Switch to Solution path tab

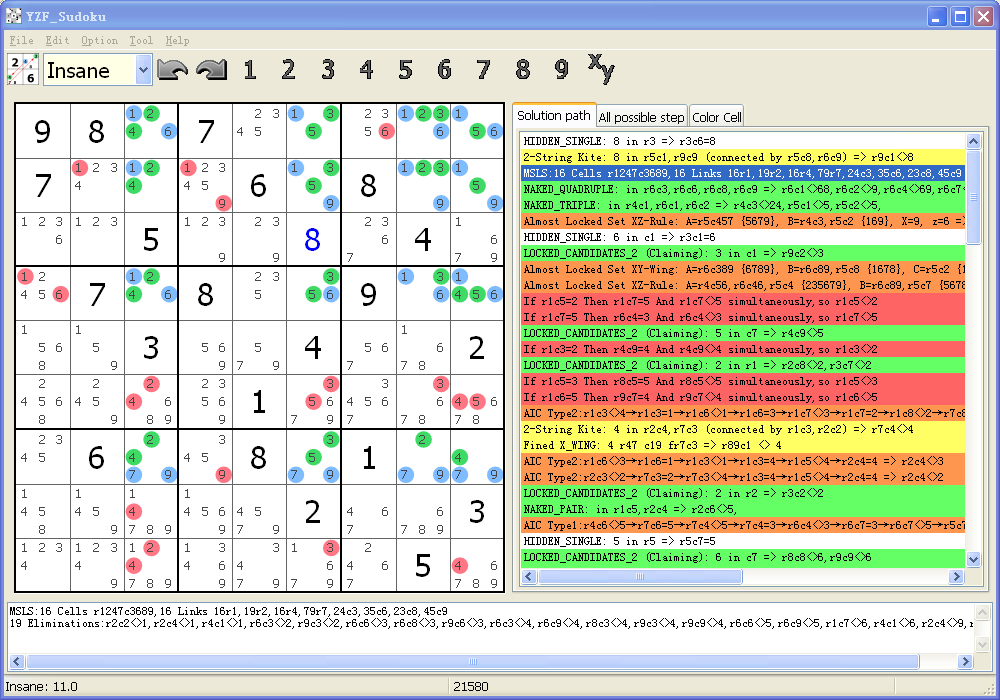(x=554, y=115)
